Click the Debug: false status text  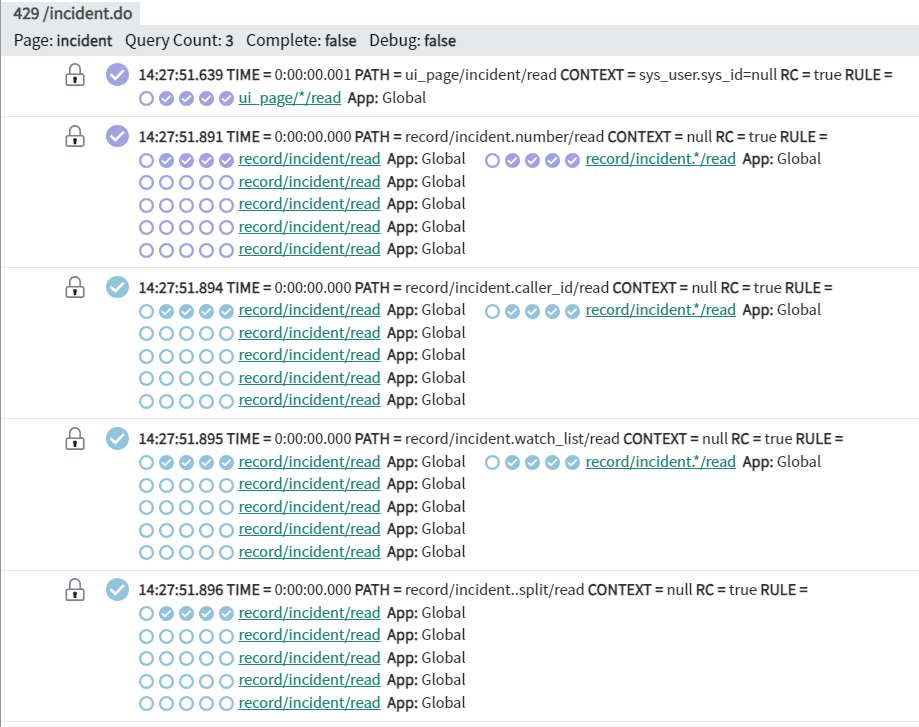coord(412,41)
